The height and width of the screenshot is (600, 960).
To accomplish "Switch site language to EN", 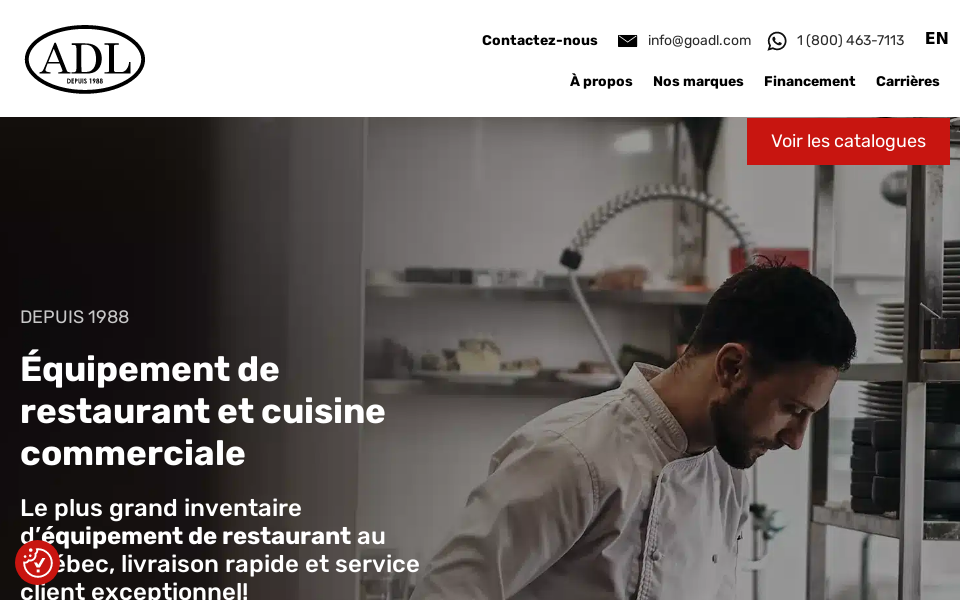I will pos(936,39).
